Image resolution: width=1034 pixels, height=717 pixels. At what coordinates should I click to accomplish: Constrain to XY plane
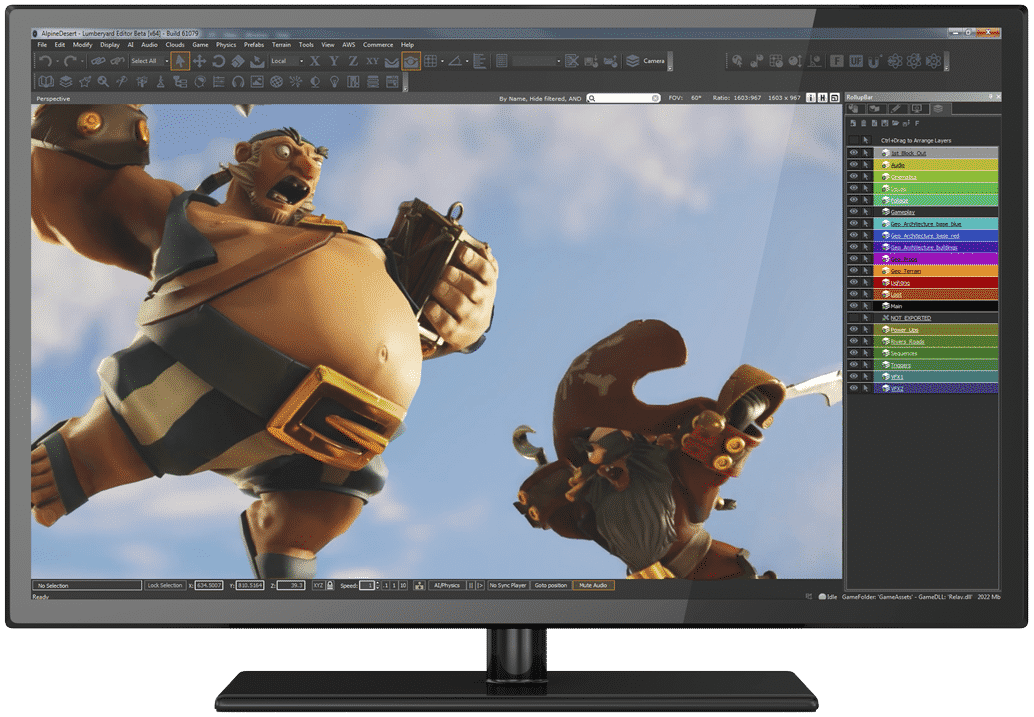point(373,61)
